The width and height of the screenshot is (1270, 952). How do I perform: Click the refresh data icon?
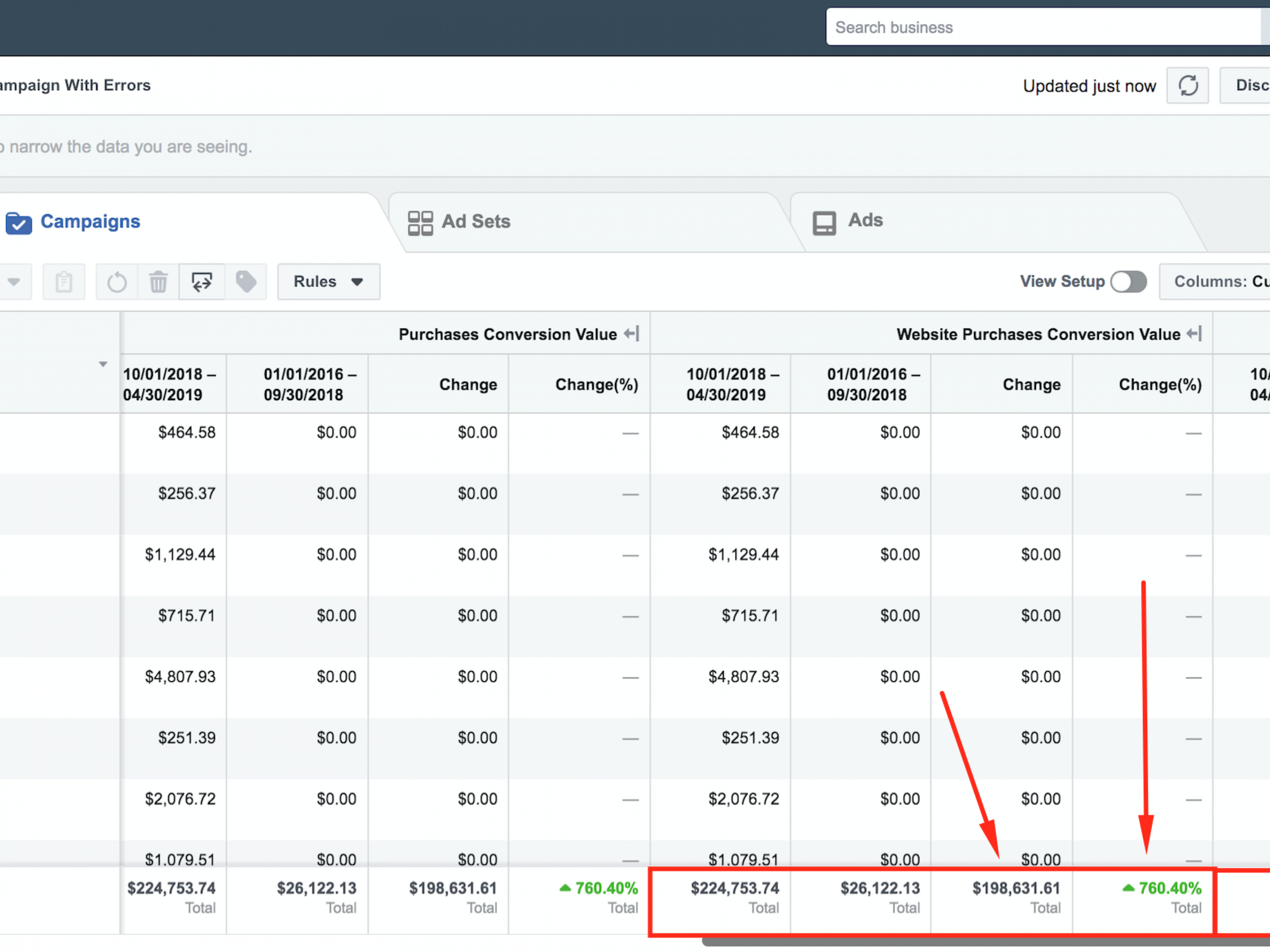click(1187, 86)
